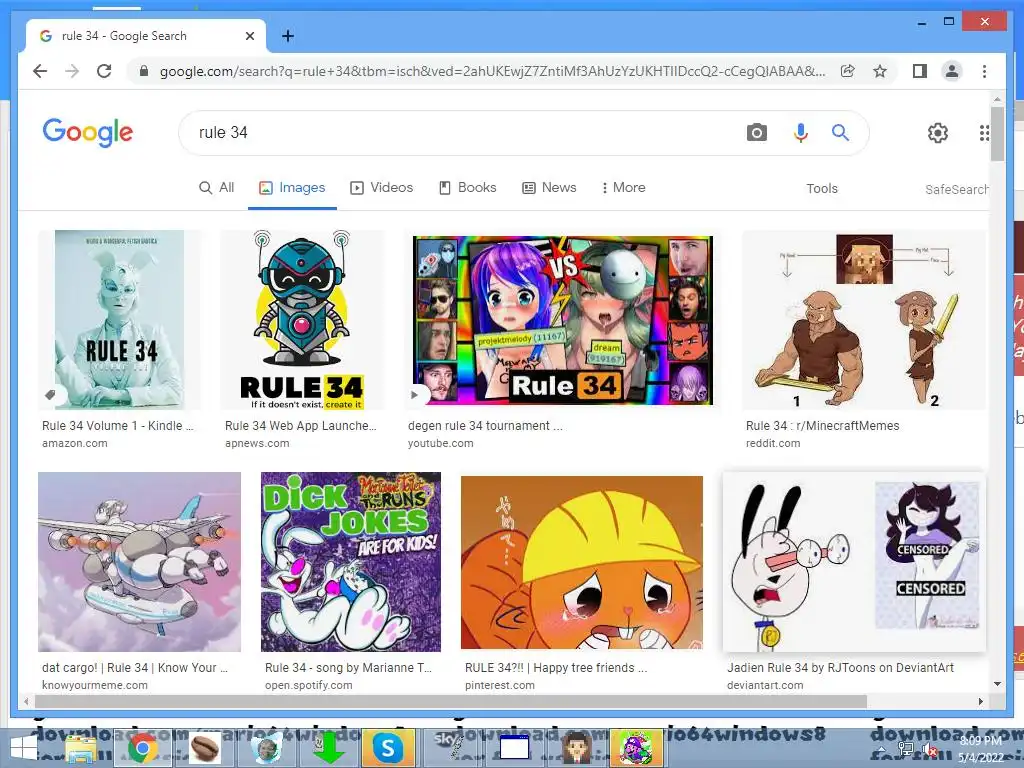The width and height of the screenshot is (1024, 768).
Task: Open Chrome profile avatar icon
Action: click(952, 71)
